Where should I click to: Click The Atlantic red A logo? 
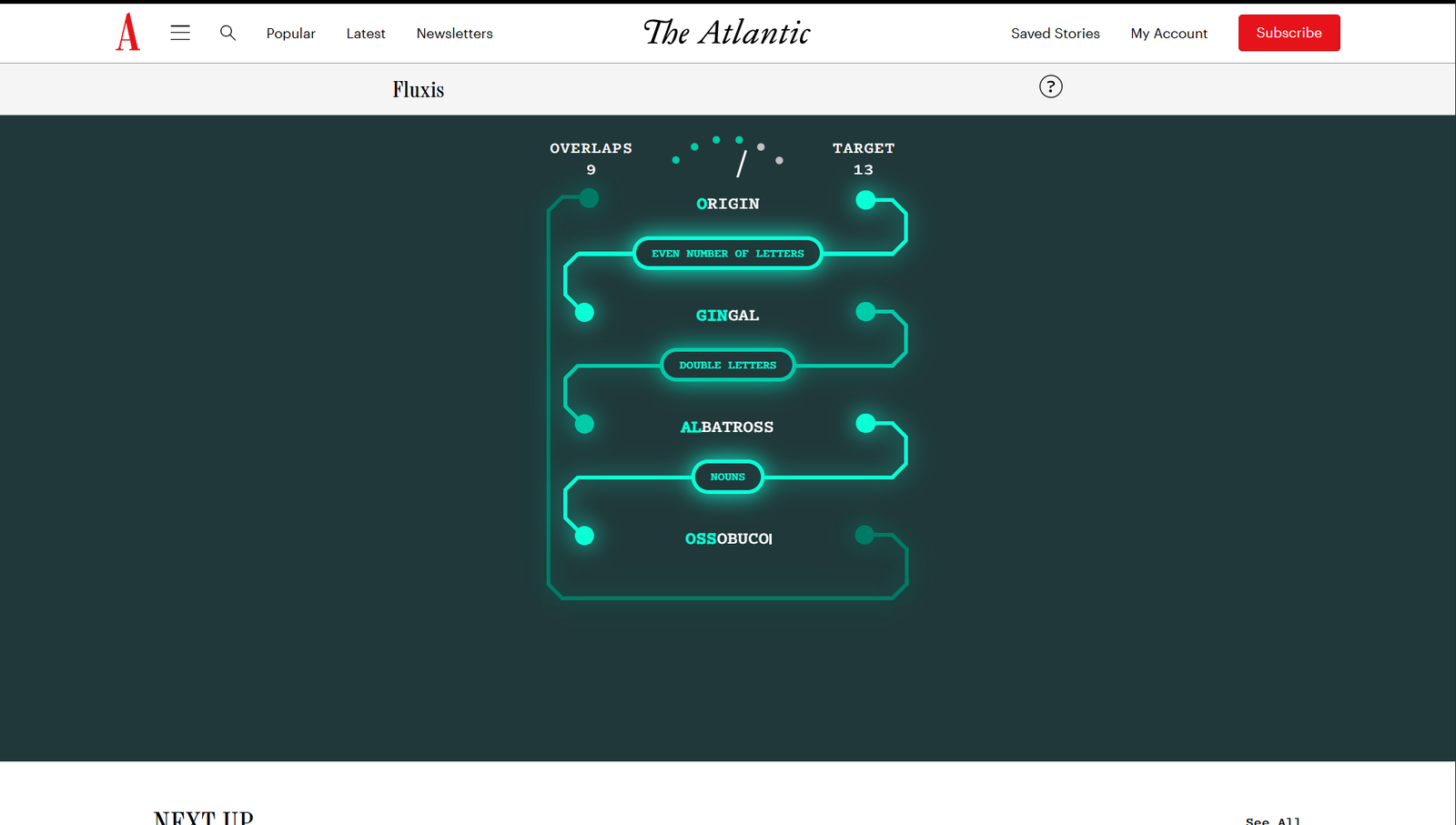tap(127, 33)
